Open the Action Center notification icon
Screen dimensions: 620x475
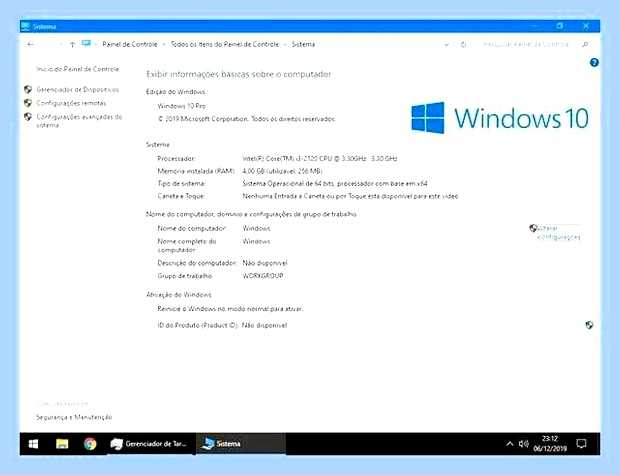point(581,444)
